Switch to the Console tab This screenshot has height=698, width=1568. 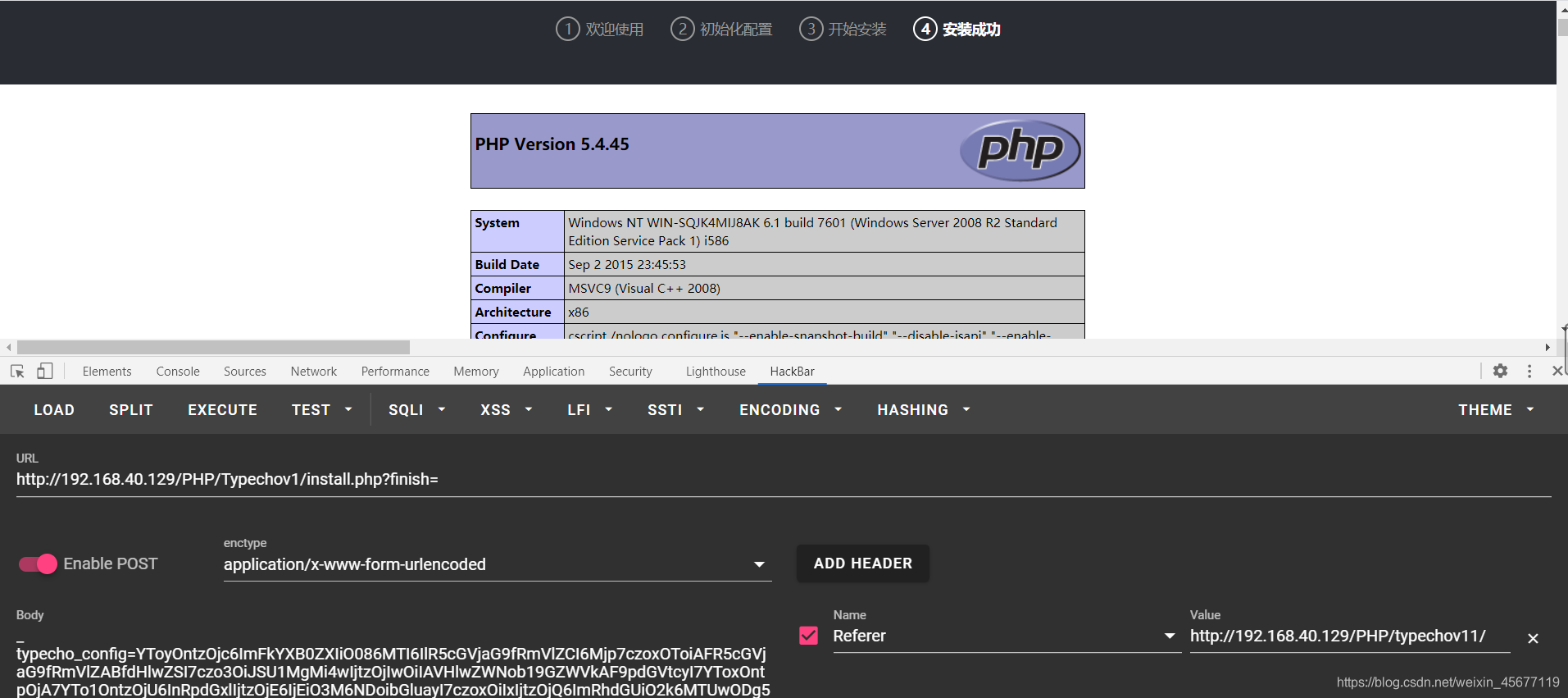(178, 371)
